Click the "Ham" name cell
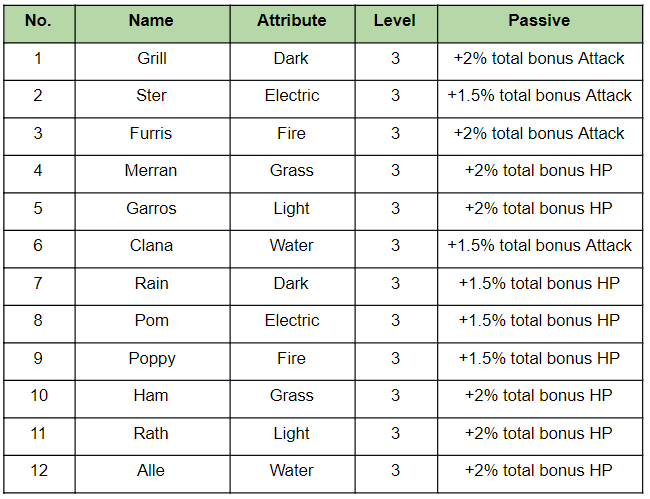This screenshot has width=650, height=499. [151, 396]
